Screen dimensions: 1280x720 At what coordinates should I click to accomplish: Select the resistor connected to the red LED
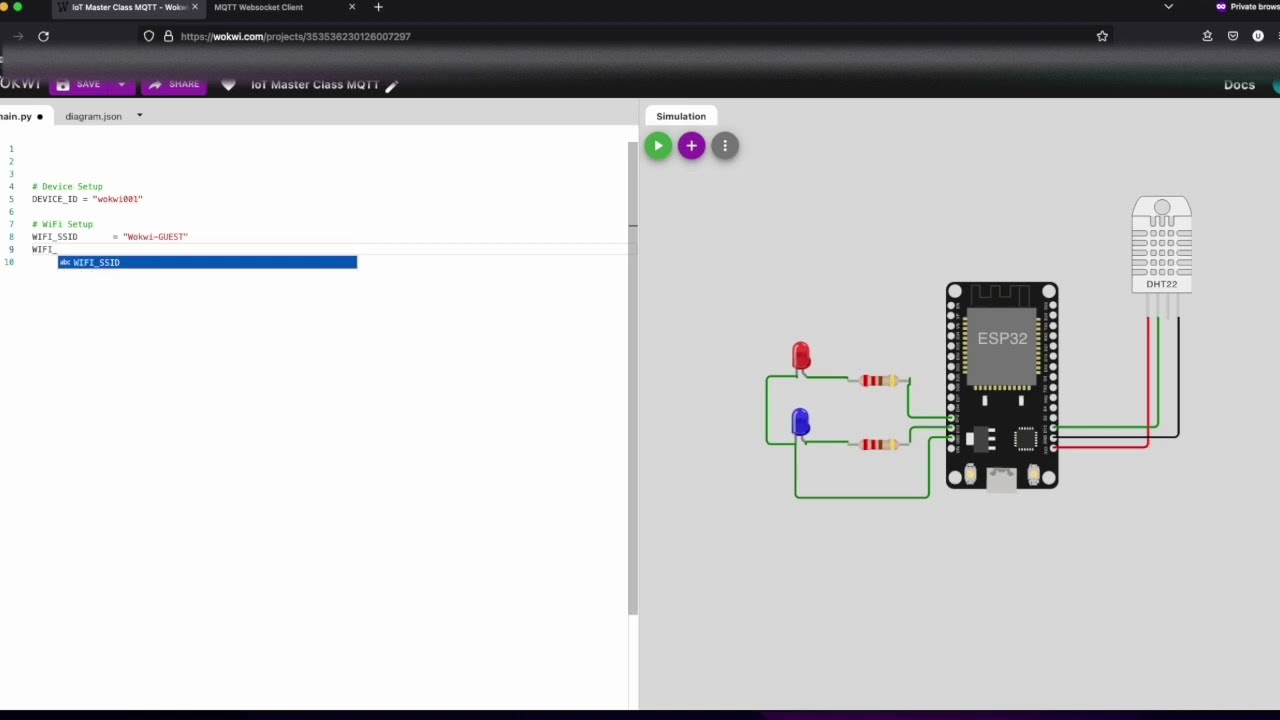click(879, 380)
